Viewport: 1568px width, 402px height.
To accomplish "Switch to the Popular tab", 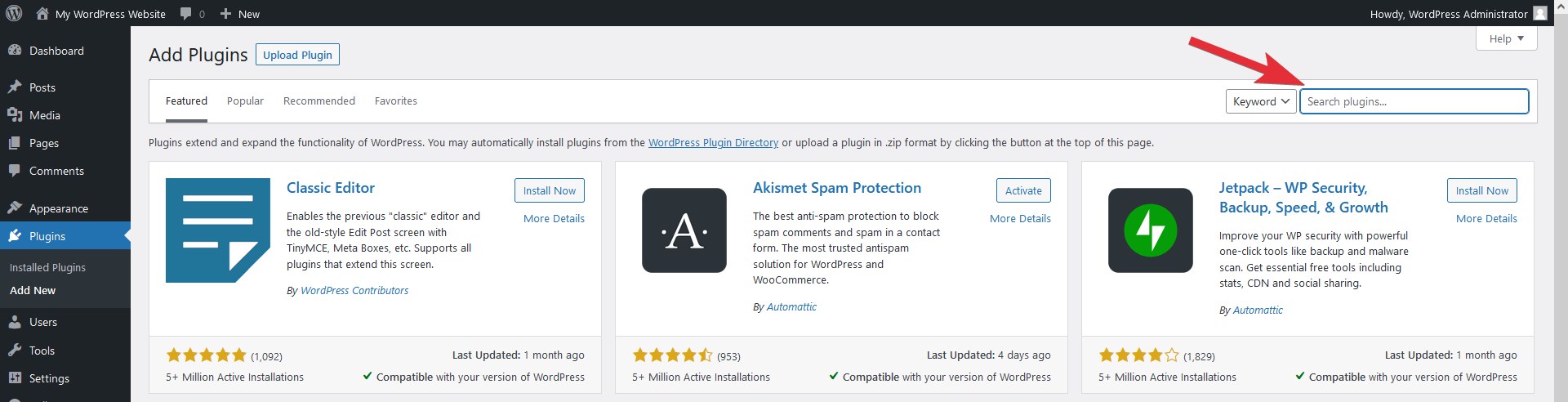I will [x=245, y=101].
